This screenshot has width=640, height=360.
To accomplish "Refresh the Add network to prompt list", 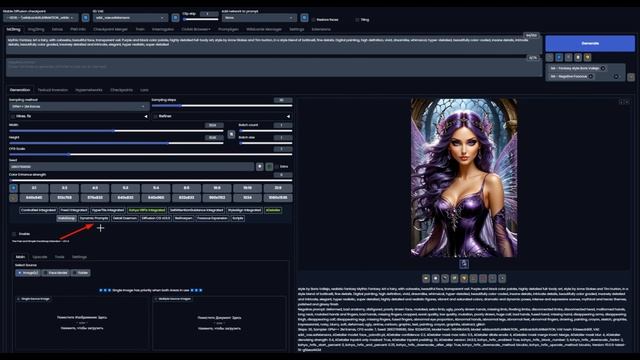I will [304, 18].
